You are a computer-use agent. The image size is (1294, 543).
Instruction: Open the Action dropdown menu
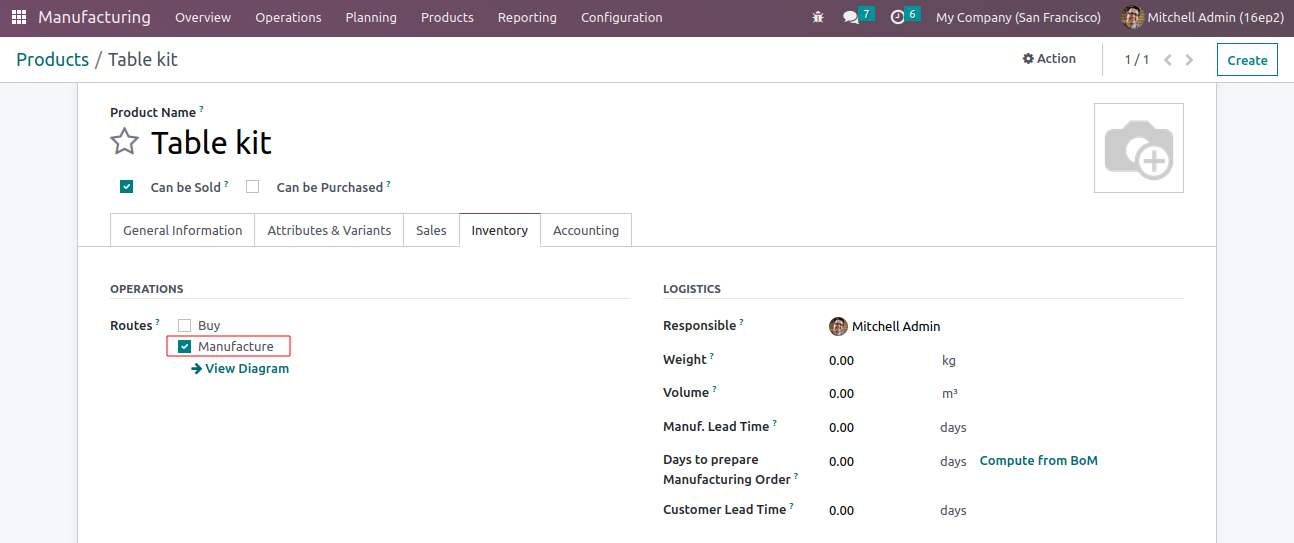click(1049, 59)
